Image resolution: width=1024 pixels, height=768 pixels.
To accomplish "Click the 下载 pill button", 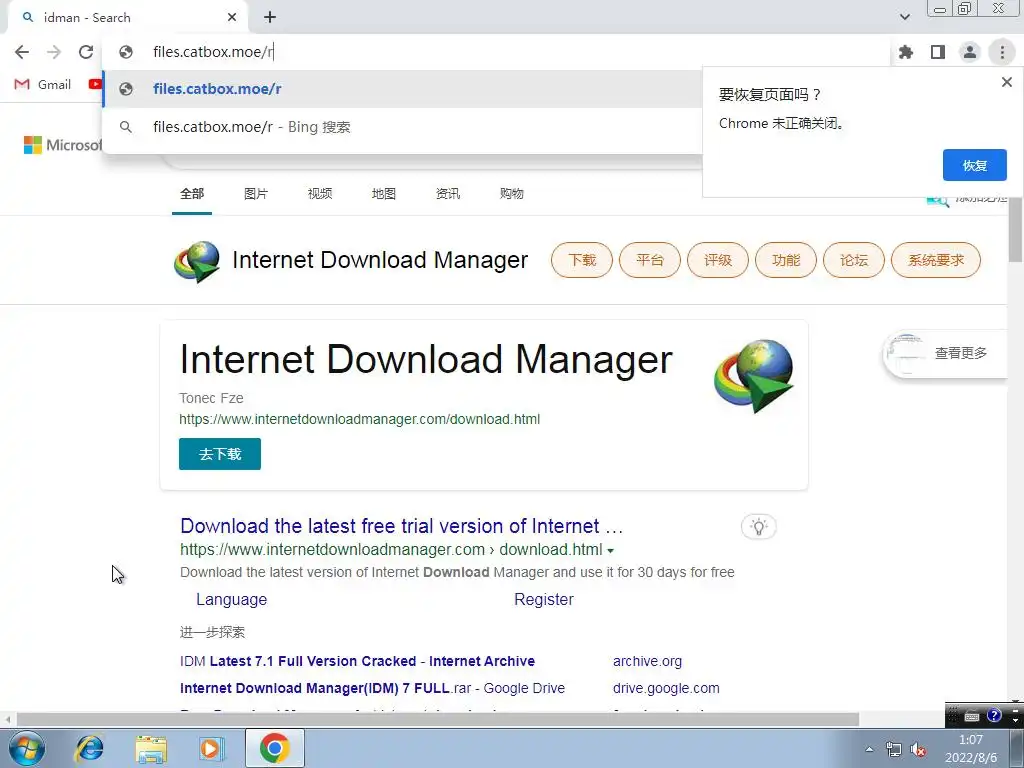I will (582, 260).
